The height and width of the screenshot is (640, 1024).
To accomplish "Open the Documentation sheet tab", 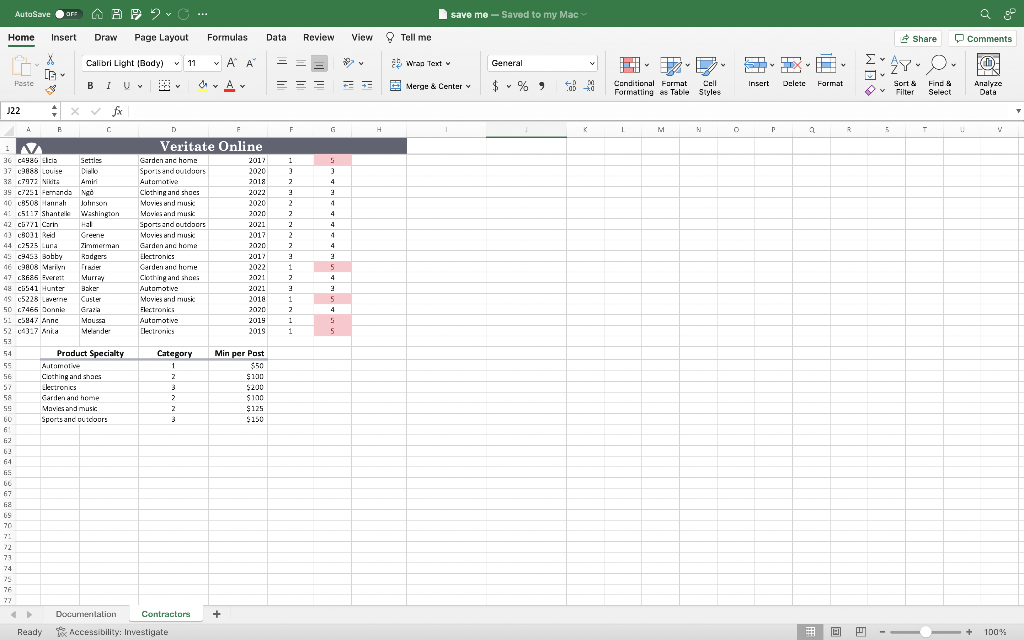I will (86, 614).
